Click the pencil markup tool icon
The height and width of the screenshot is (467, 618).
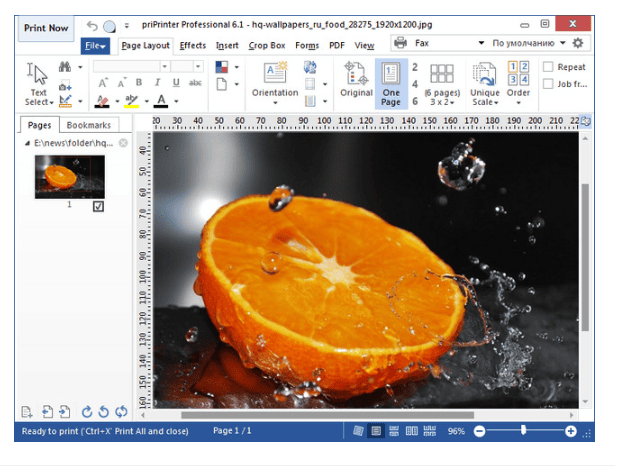pyautogui.click(x=65, y=101)
